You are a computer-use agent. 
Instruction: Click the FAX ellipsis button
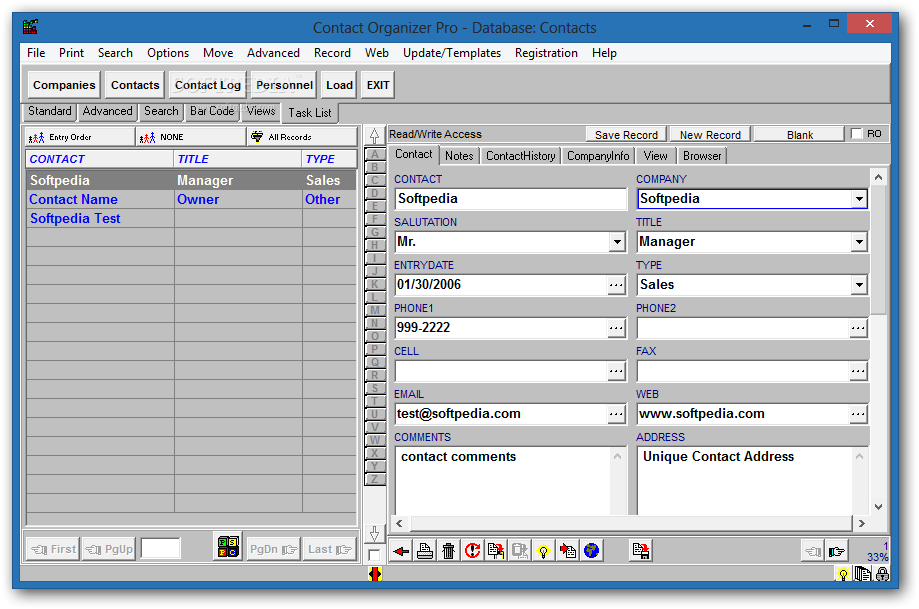pyautogui.click(x=858, y=371)
